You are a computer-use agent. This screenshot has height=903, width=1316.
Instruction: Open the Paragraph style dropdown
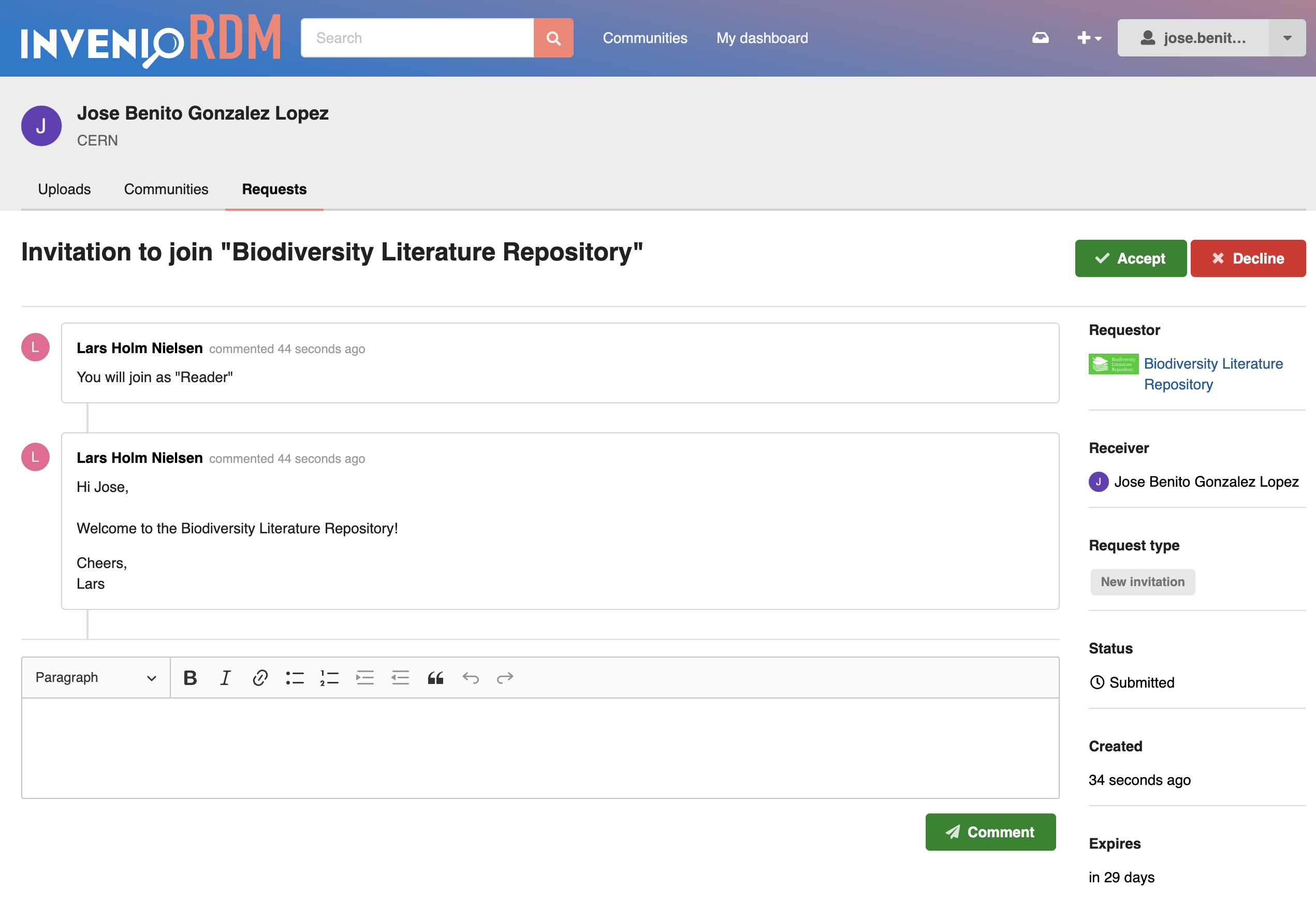[x=96, y=678]
